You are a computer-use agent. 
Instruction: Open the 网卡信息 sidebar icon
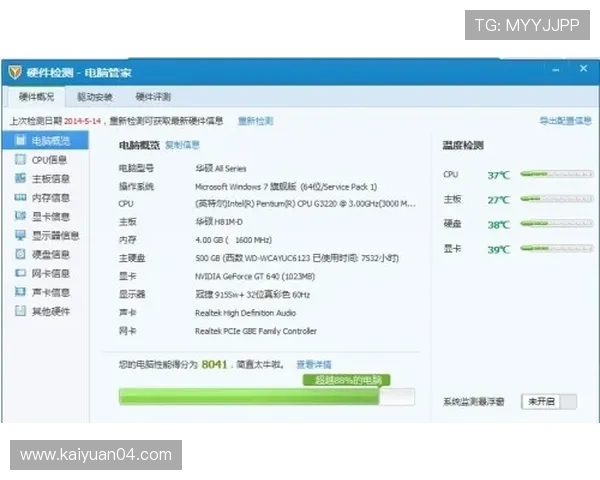(21, 273)
